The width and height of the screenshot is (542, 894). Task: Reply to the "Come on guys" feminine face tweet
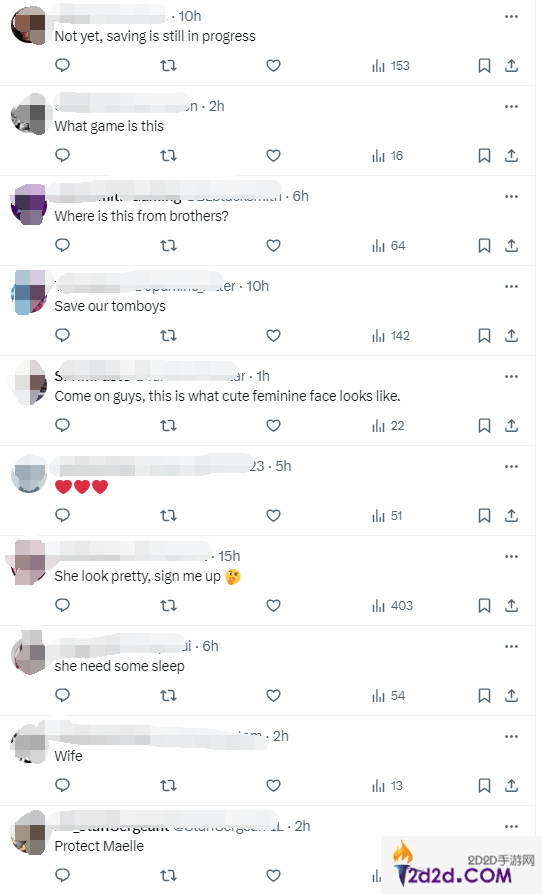[x=62, y=425]
